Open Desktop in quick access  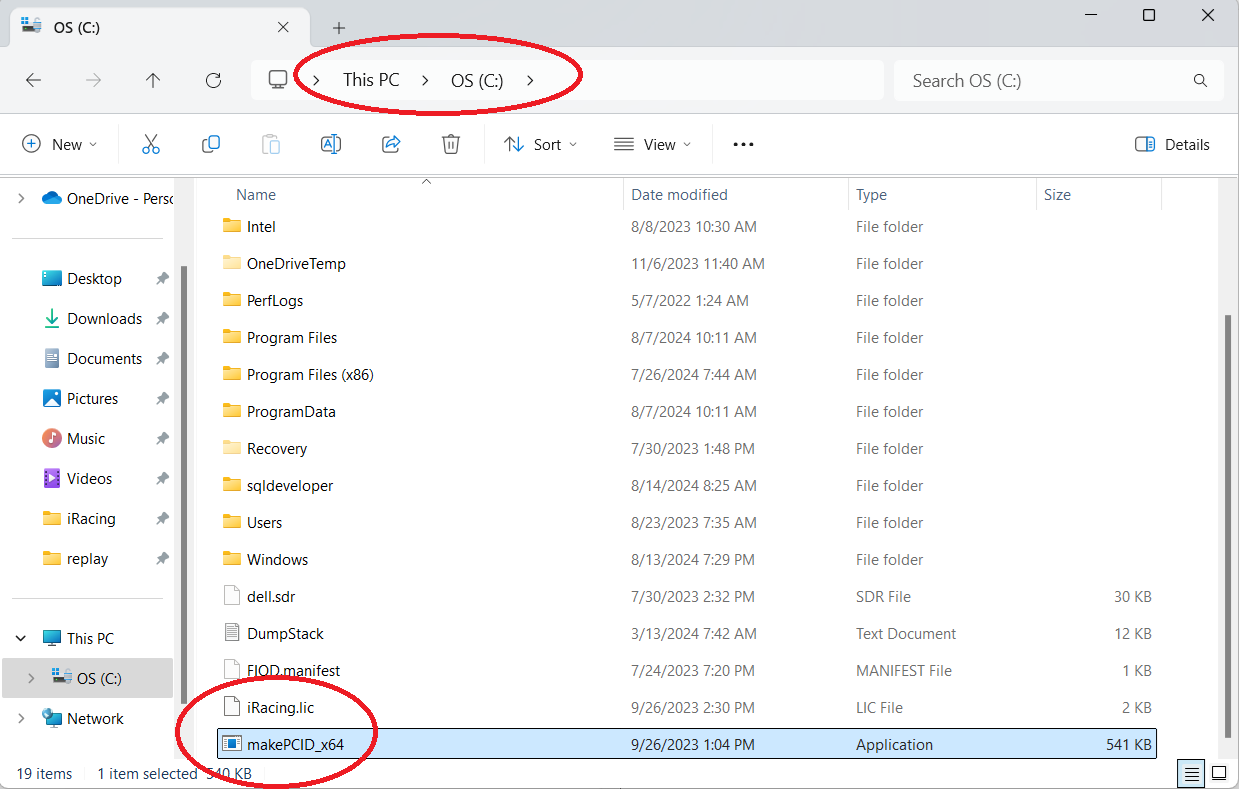tap(93, 278)
